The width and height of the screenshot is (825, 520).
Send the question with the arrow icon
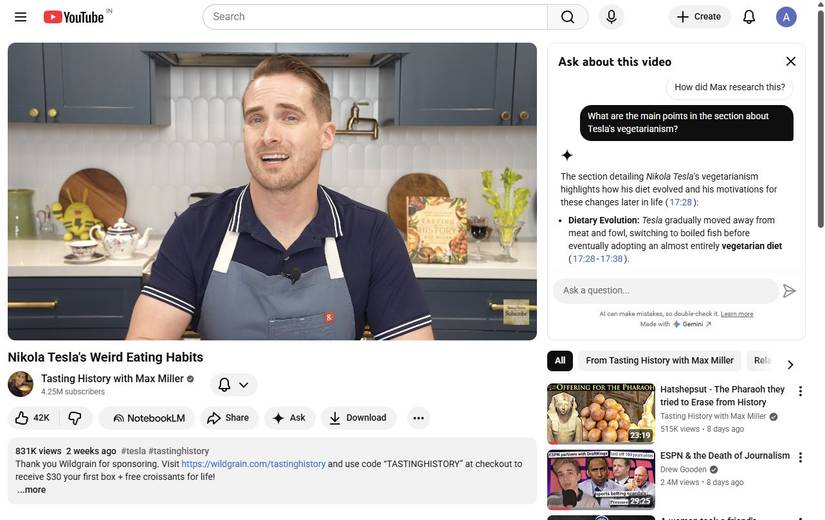pos(789,291)
